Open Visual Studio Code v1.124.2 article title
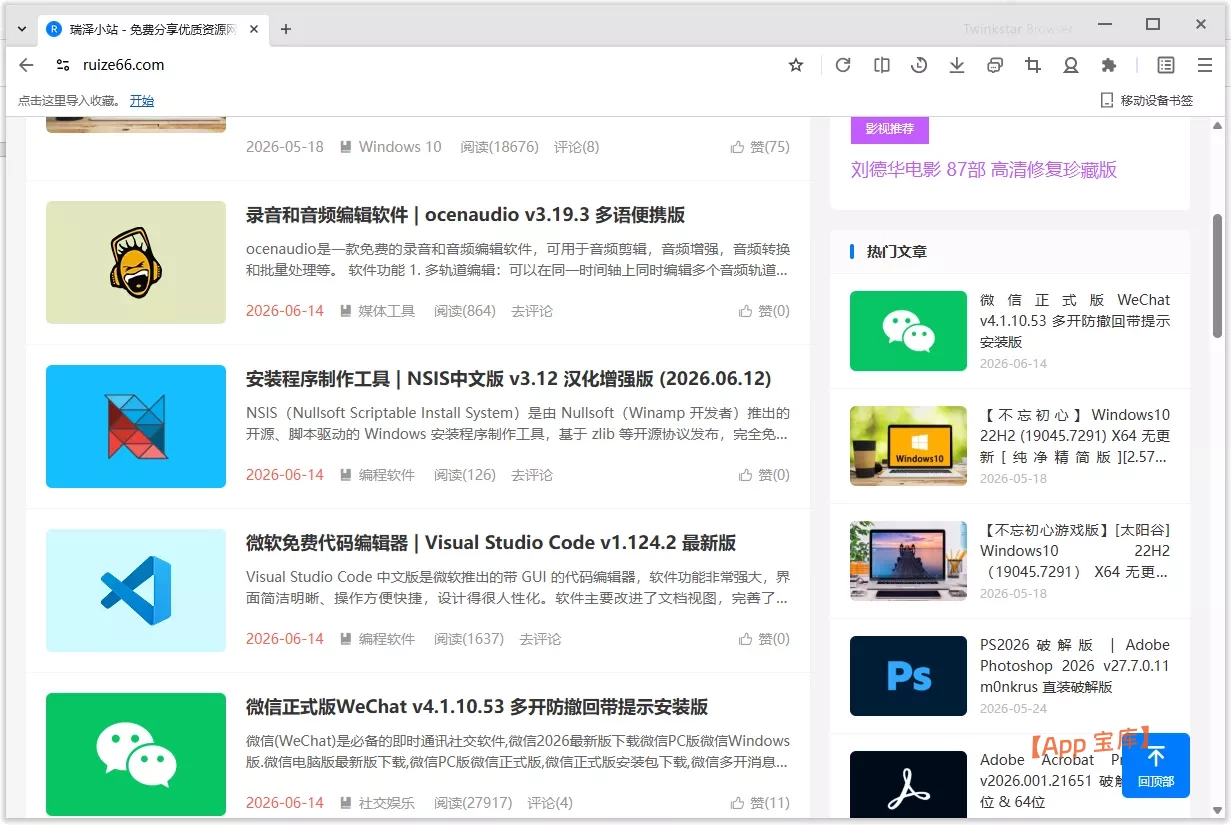This screenshot has width=1231, height=825. [x=491, y=543]
